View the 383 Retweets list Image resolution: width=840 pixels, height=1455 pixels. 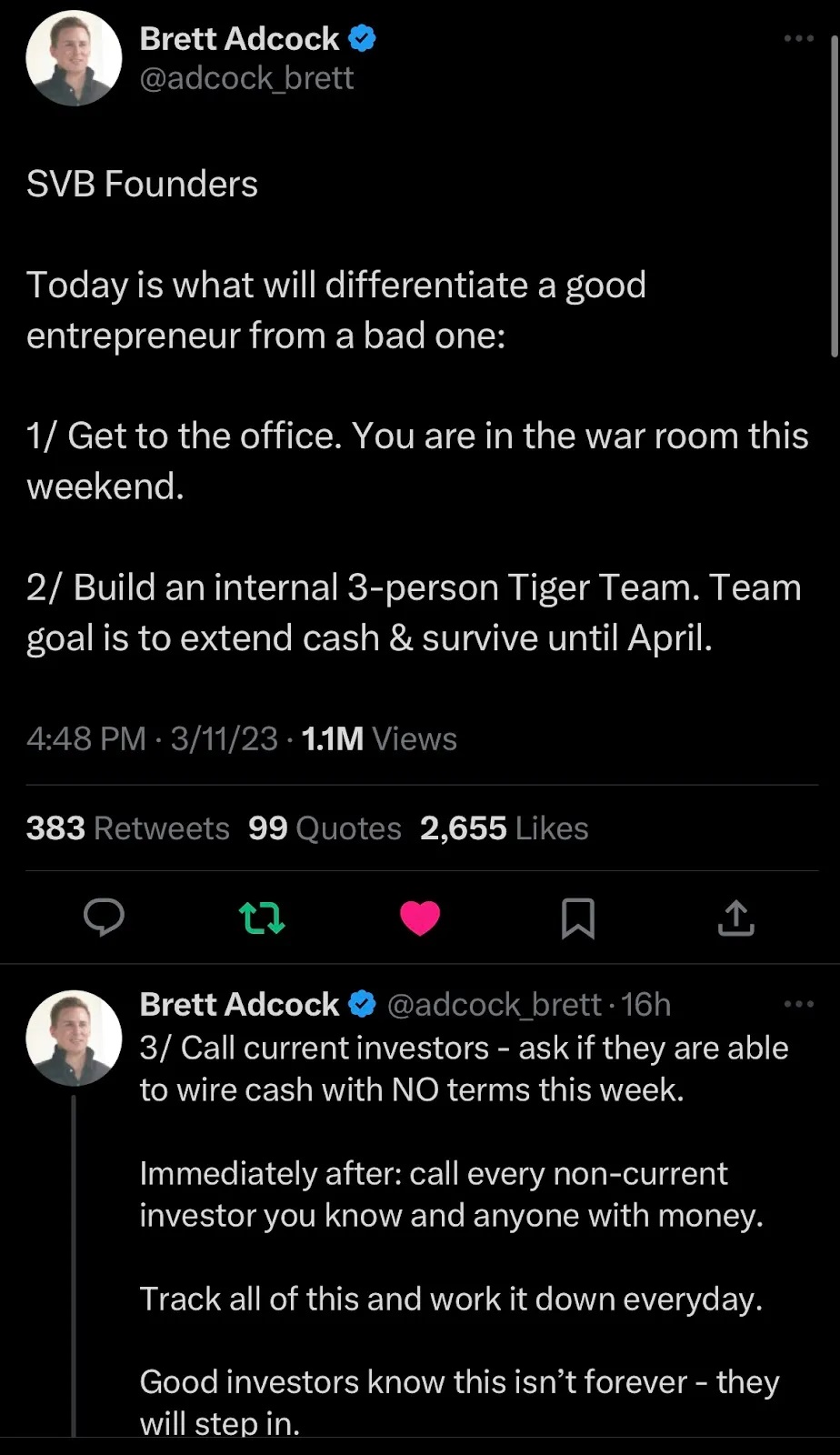[128, 828]
